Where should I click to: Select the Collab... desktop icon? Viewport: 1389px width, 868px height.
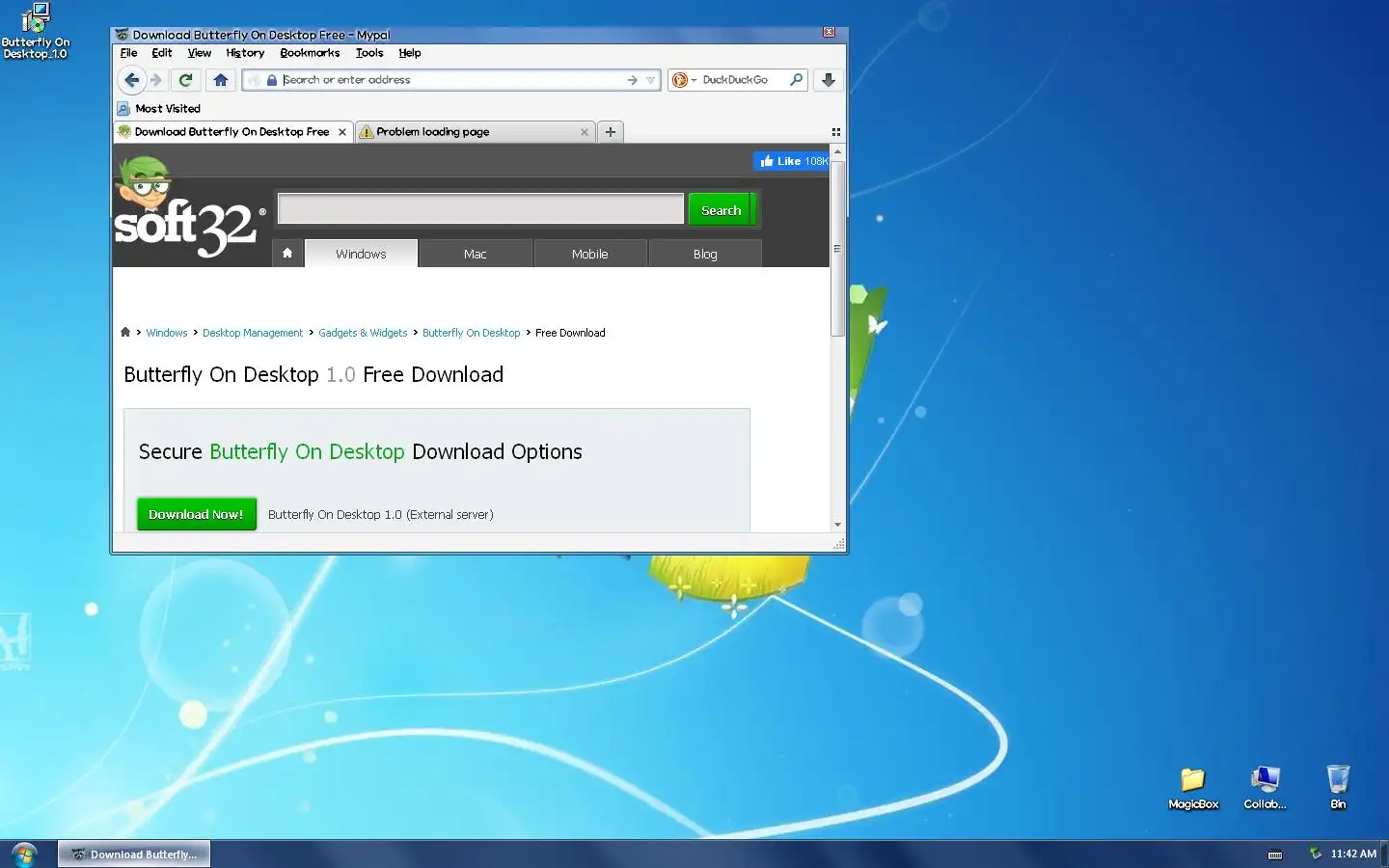(x=1265, y=788)
